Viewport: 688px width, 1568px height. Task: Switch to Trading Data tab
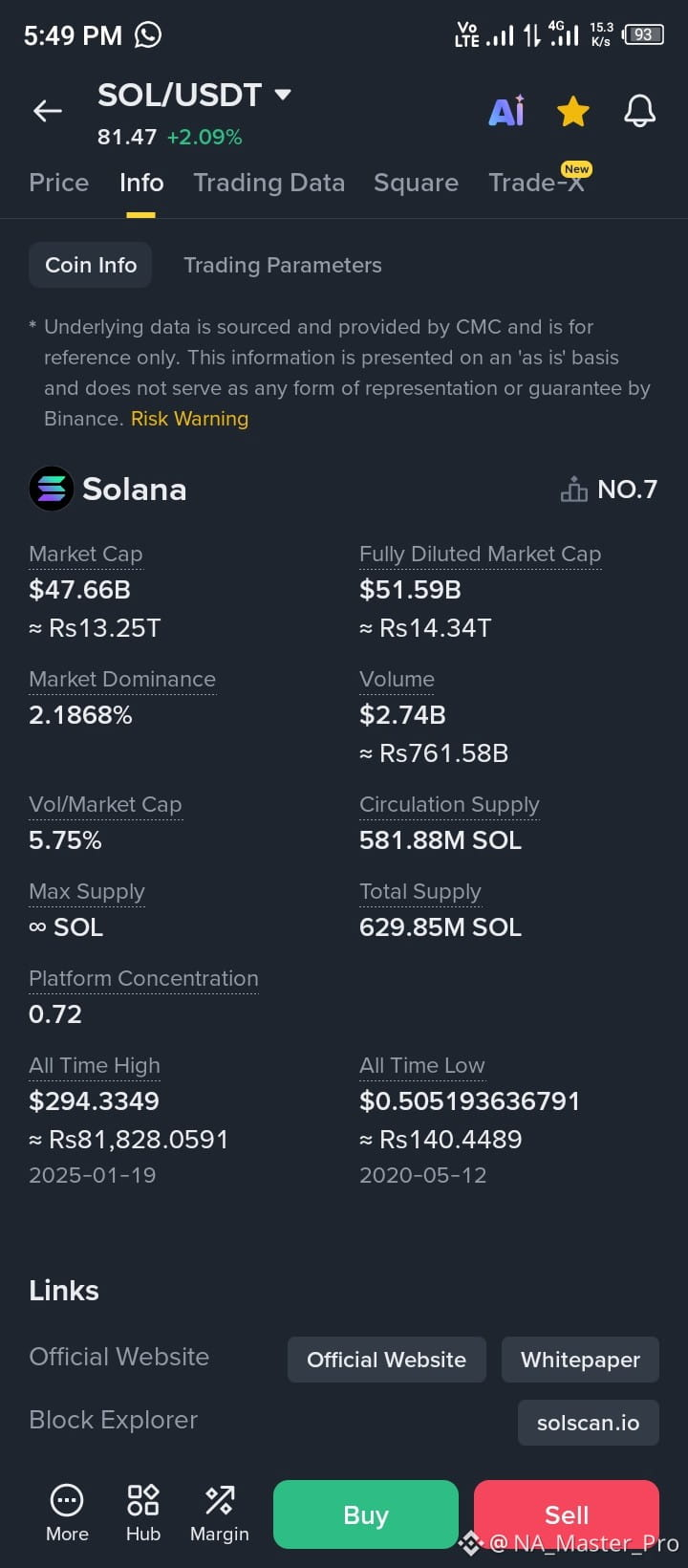coord(269,183)
